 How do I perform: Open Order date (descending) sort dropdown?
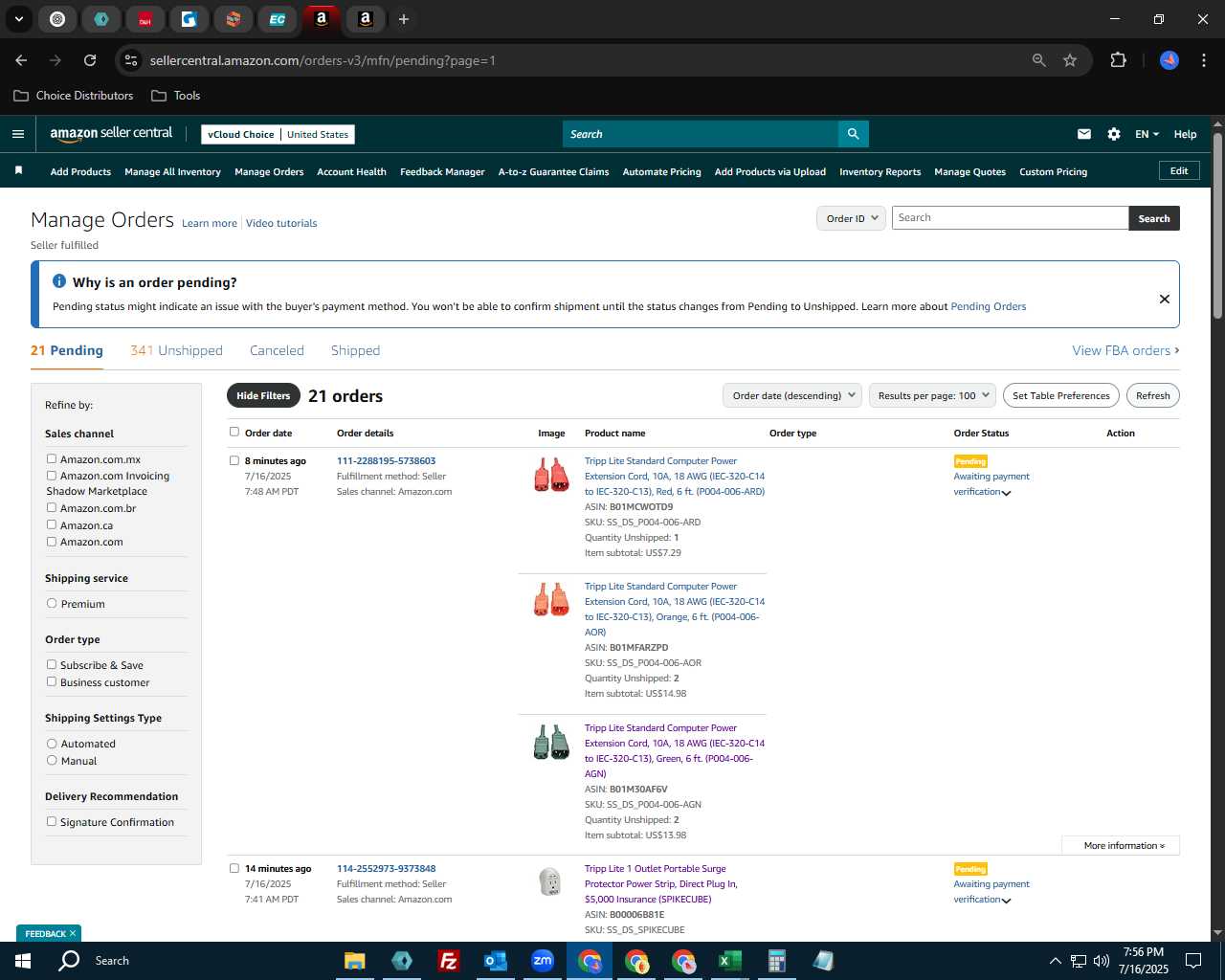tap(792, 395)
